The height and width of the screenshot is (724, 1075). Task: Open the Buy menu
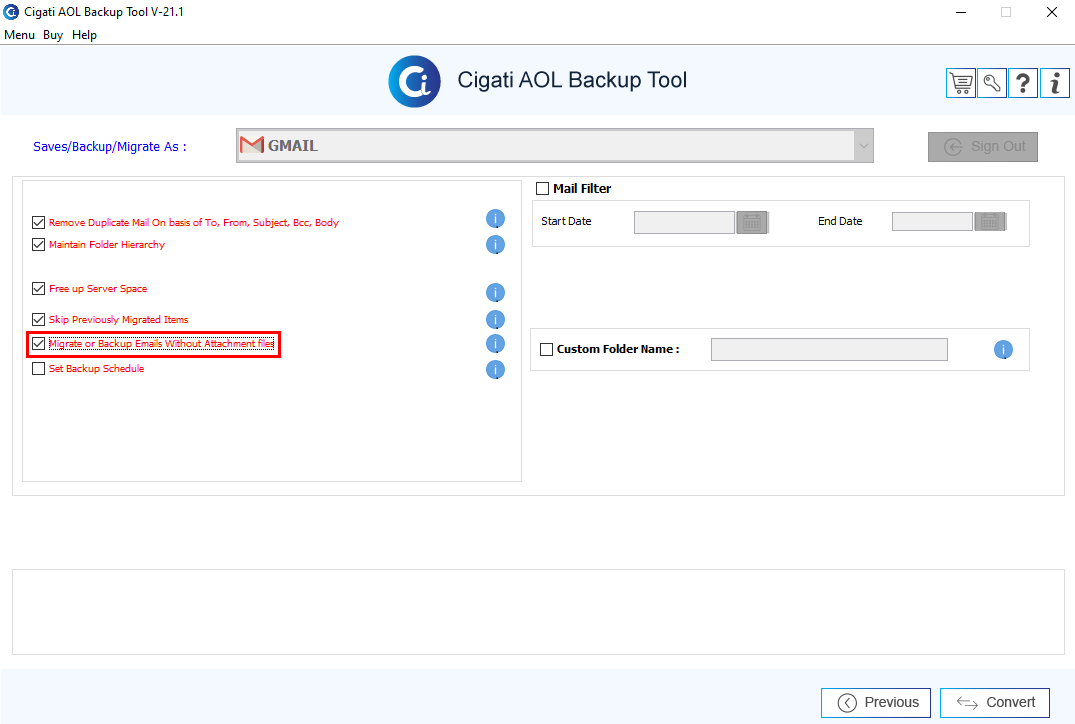click(x=53, y=35)
